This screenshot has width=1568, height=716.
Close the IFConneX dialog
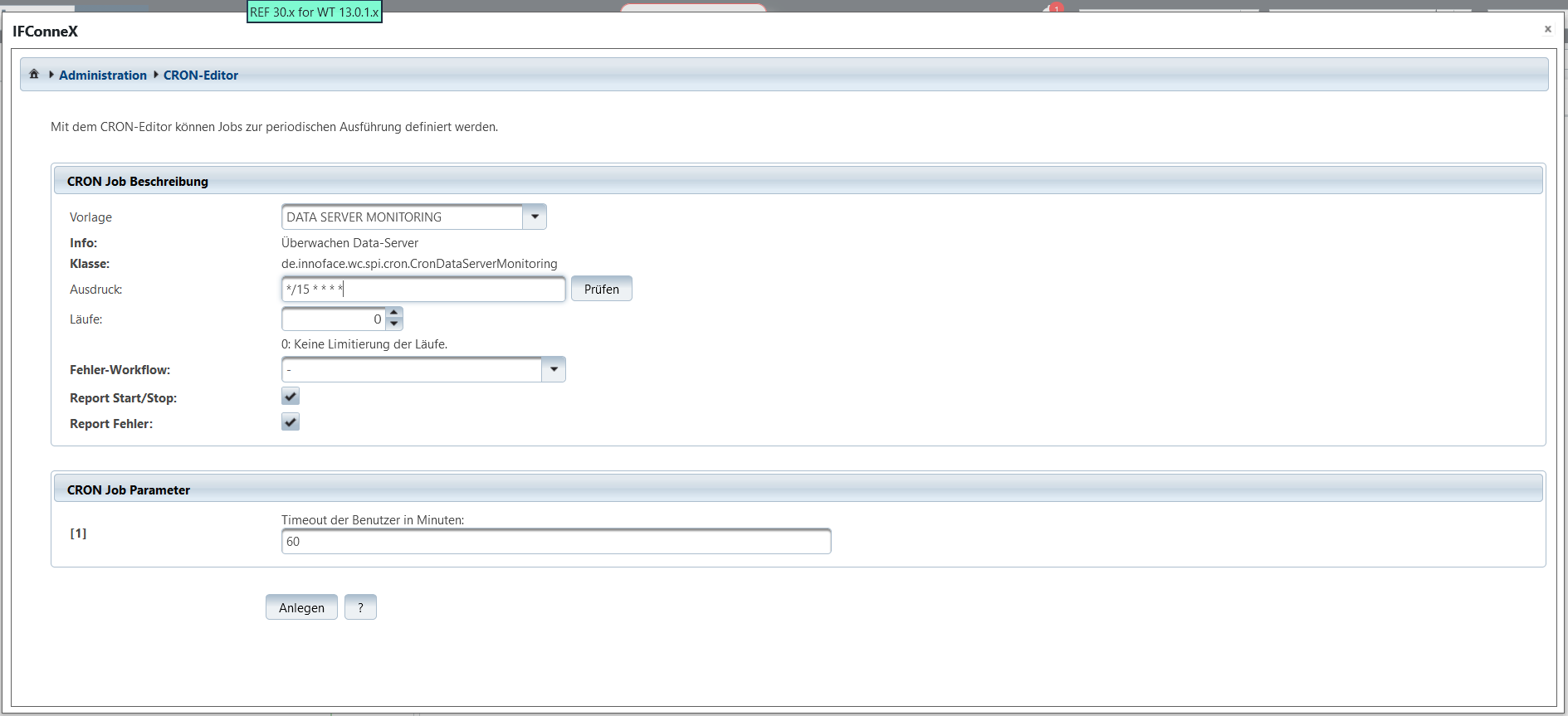(x=1547, y=29)
